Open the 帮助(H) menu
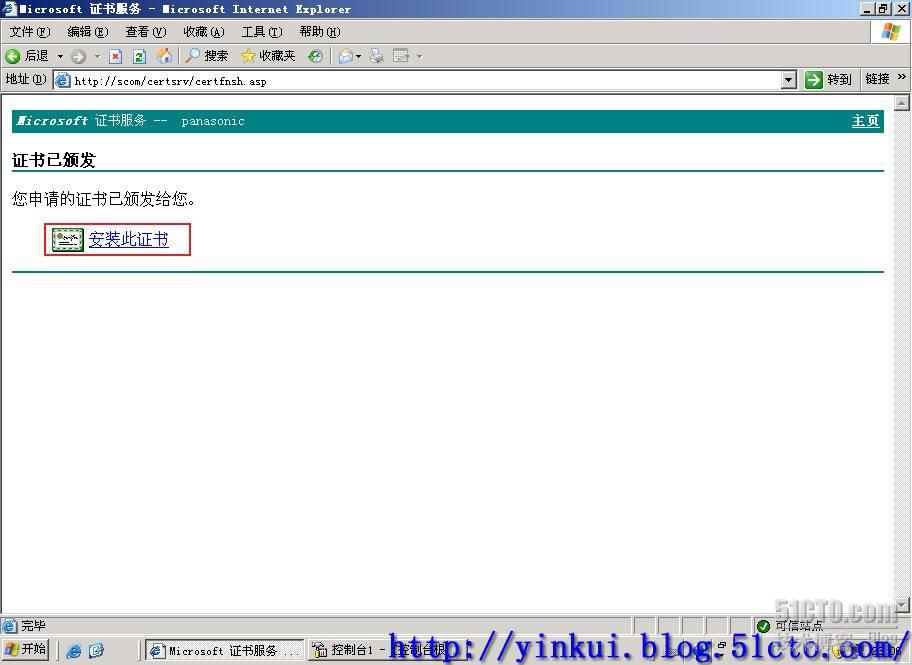Screen dimensions: 912x665 [320, 32]
